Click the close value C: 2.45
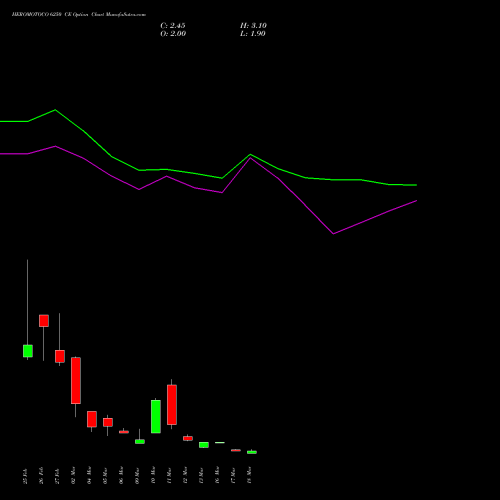Viewport: 500px width, 500px height. click(173, 26)
